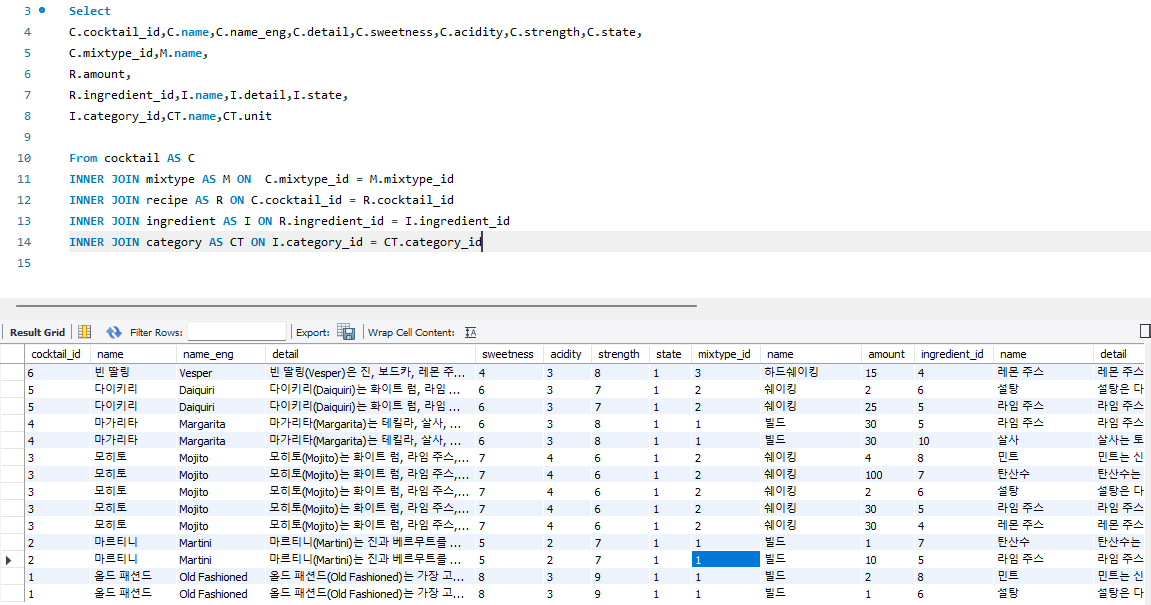Toggle the Wrap Cell Content icon
Image resolution: width=1151 pixels, height=605 pixels.
pos(471,333)
